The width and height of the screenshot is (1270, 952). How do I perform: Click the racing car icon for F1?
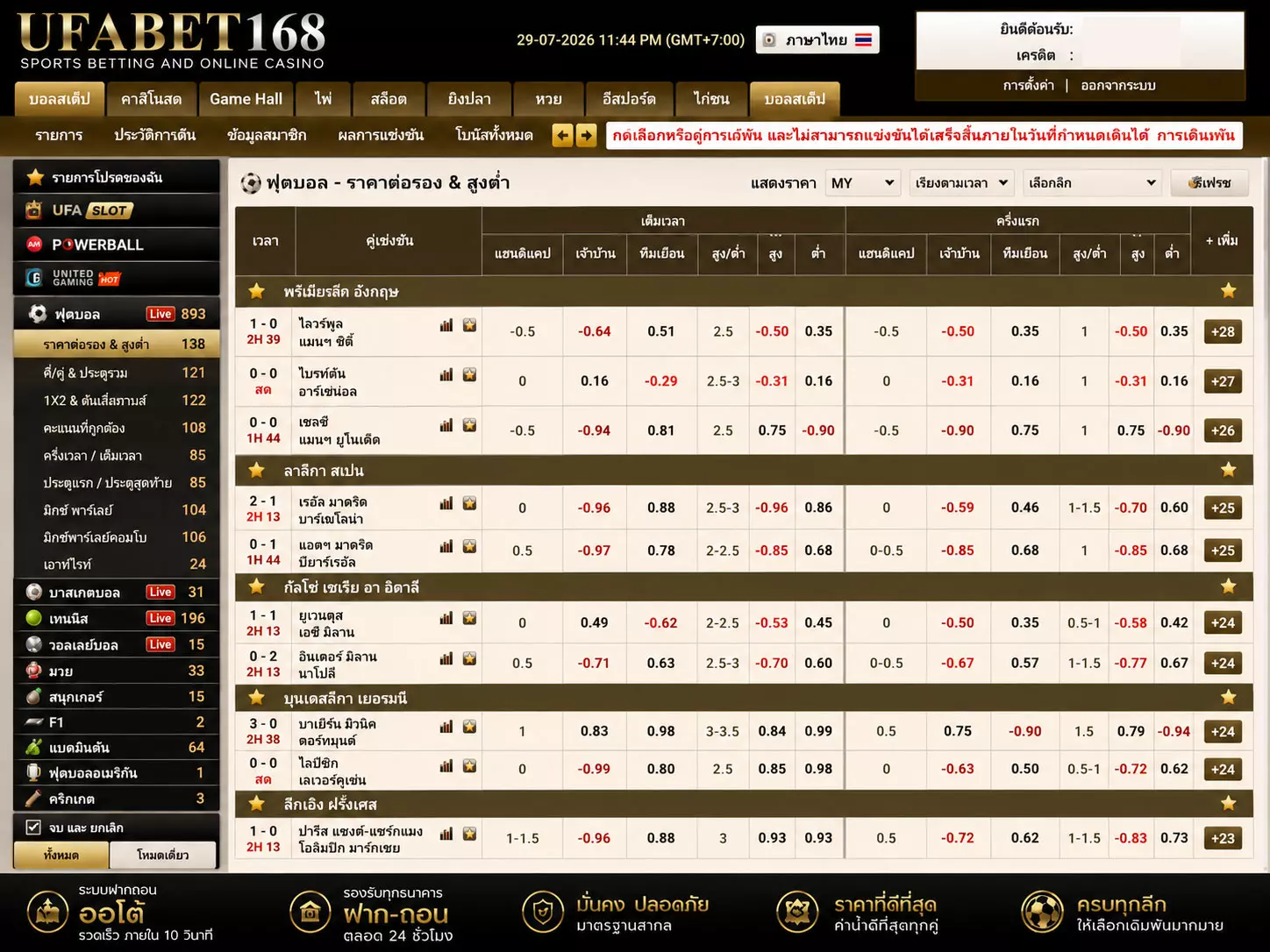point(34,721)
